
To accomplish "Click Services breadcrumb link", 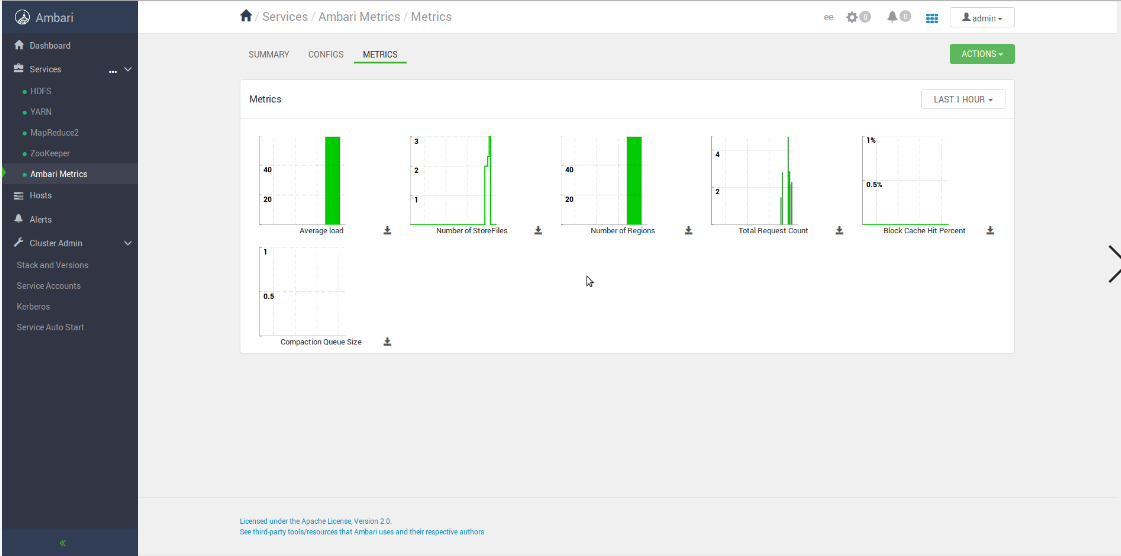I will click(285, 16).
